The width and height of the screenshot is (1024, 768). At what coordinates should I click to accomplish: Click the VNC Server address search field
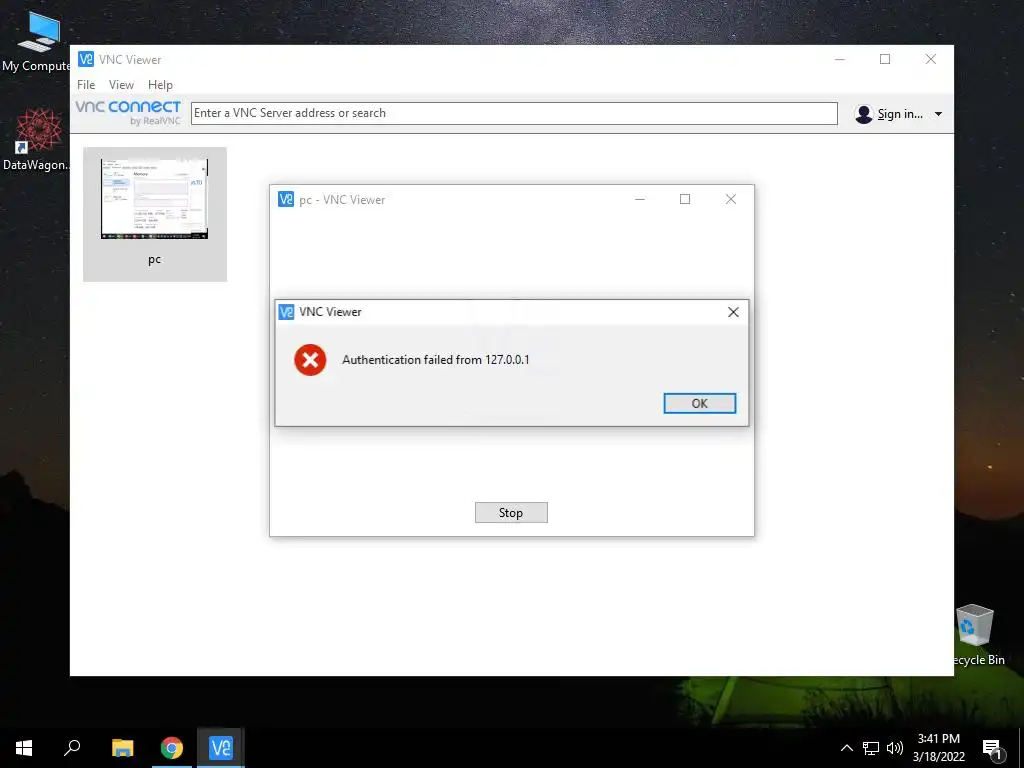click(514, 113)
